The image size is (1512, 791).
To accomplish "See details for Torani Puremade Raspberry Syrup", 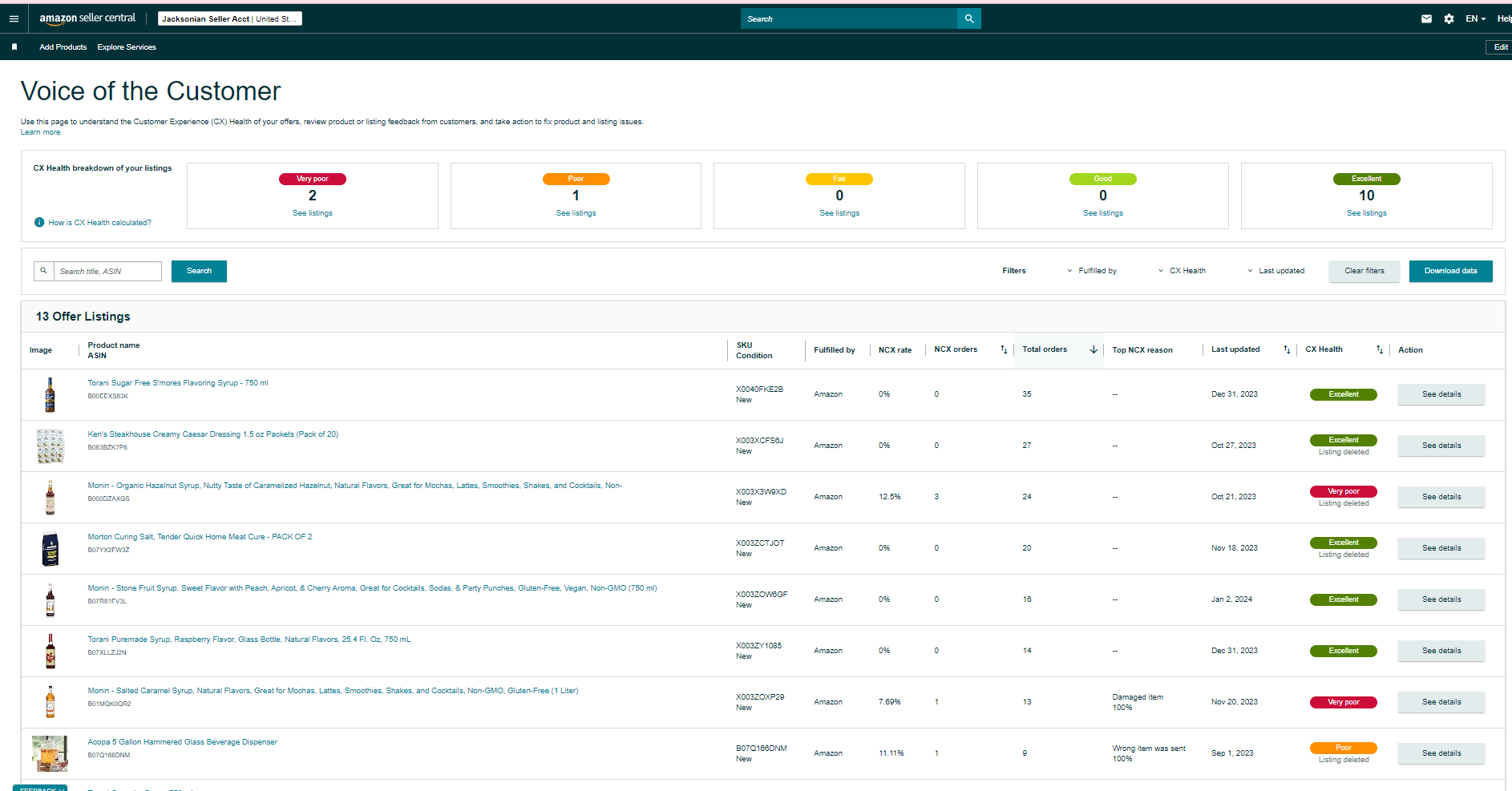I will [x=1441, y=651].
